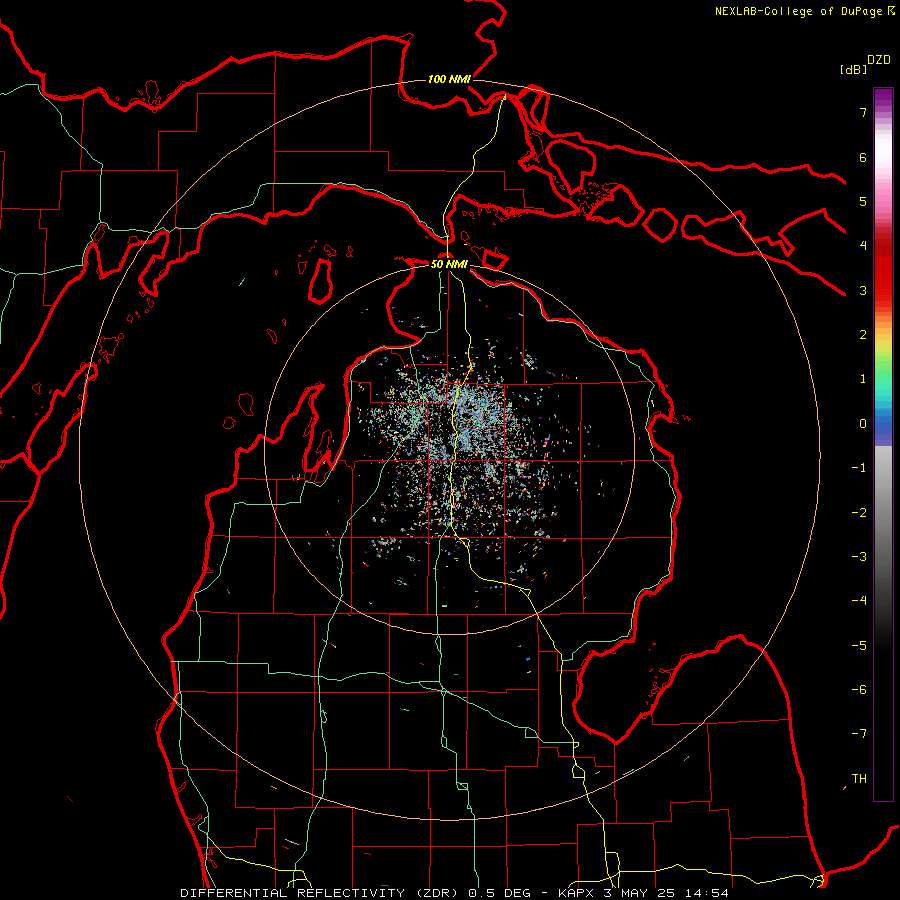Click the 6 value on color scale

coord(863,157)
